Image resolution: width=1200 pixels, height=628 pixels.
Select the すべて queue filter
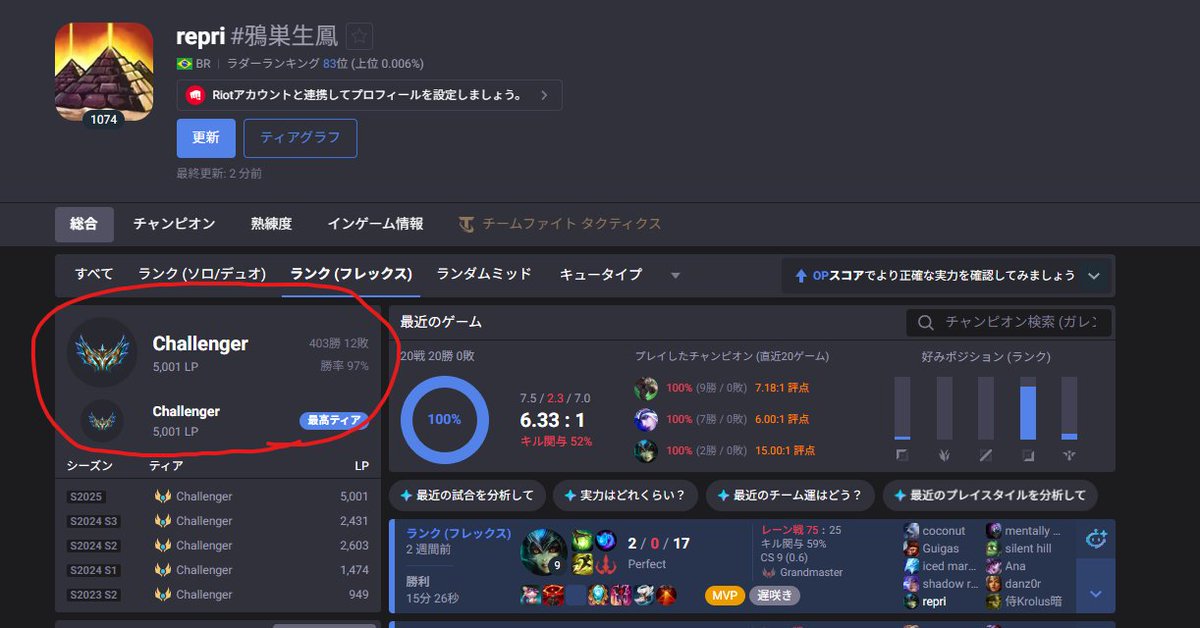[x=94, y=274]
